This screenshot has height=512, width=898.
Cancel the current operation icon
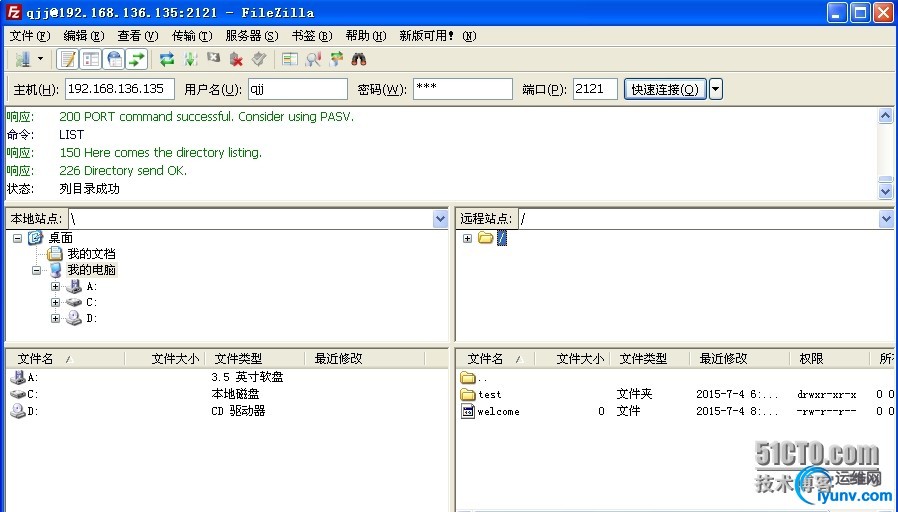[x=213, y=58]
